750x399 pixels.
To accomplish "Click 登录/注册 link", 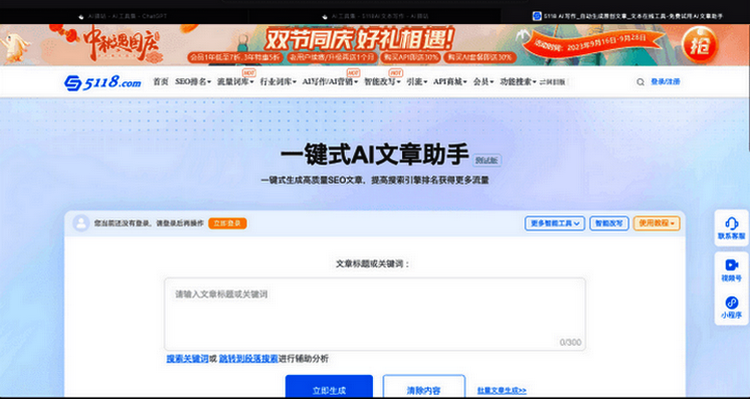I will 665,82.
